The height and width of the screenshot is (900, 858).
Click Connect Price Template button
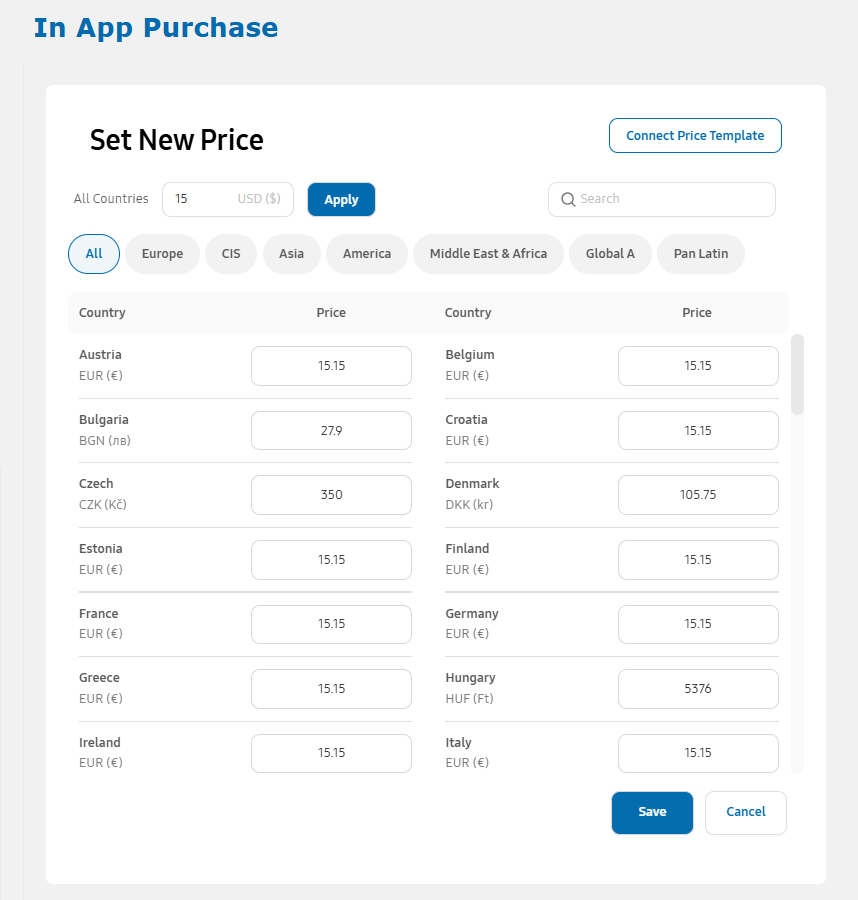tap(695, 135)
